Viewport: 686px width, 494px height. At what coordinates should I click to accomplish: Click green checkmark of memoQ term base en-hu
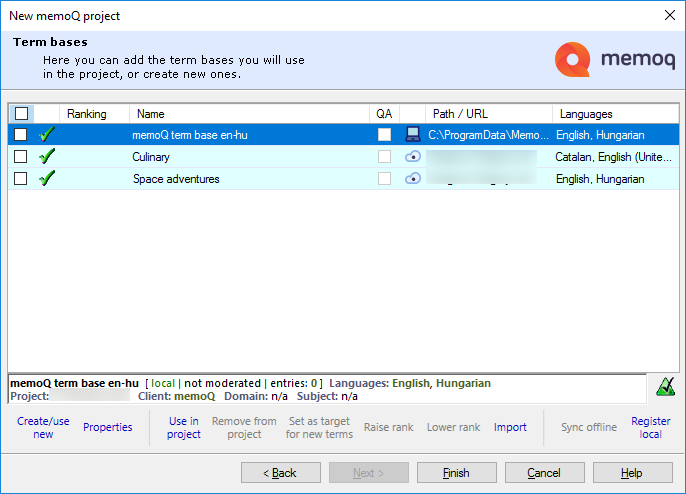[46, 135]
